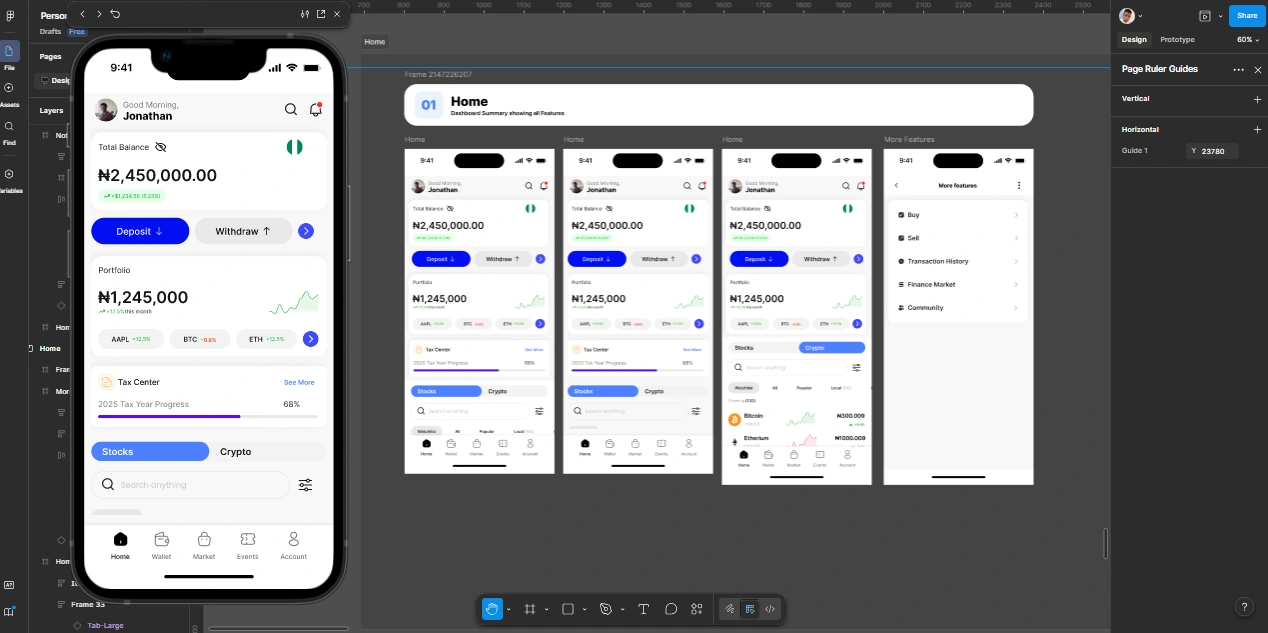Tap Home in preview bottom nav
Image resolution: width=1268 pixels, height=633 pixels.
120,545
